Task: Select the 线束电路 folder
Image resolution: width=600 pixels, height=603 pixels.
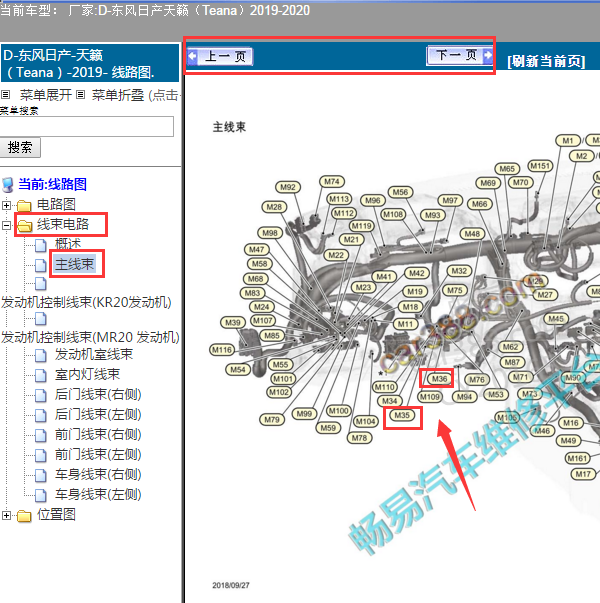Action: pyautogui.click(x=63, y=224)
